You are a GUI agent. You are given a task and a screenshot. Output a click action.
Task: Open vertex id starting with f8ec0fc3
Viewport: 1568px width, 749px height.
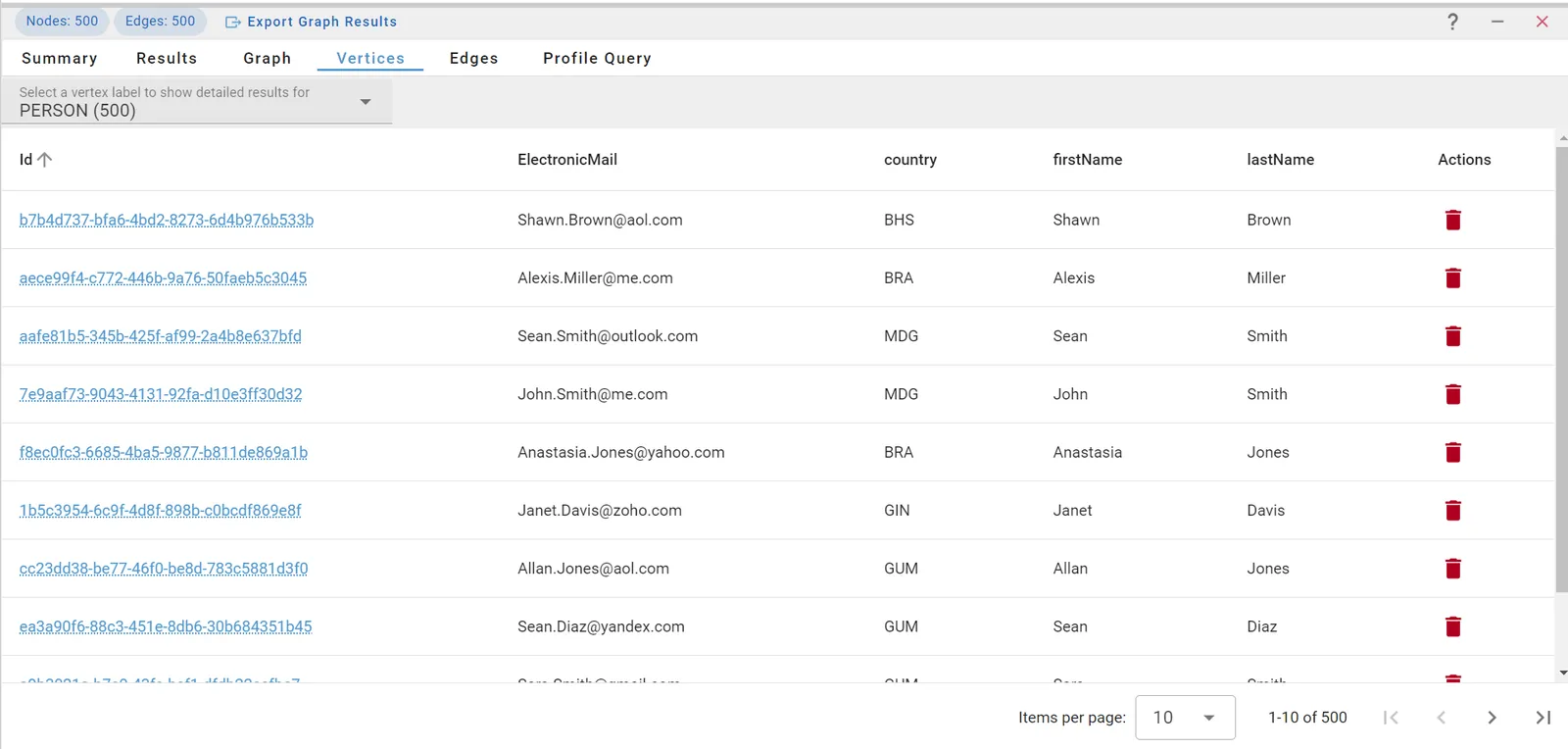coord(164,452)
